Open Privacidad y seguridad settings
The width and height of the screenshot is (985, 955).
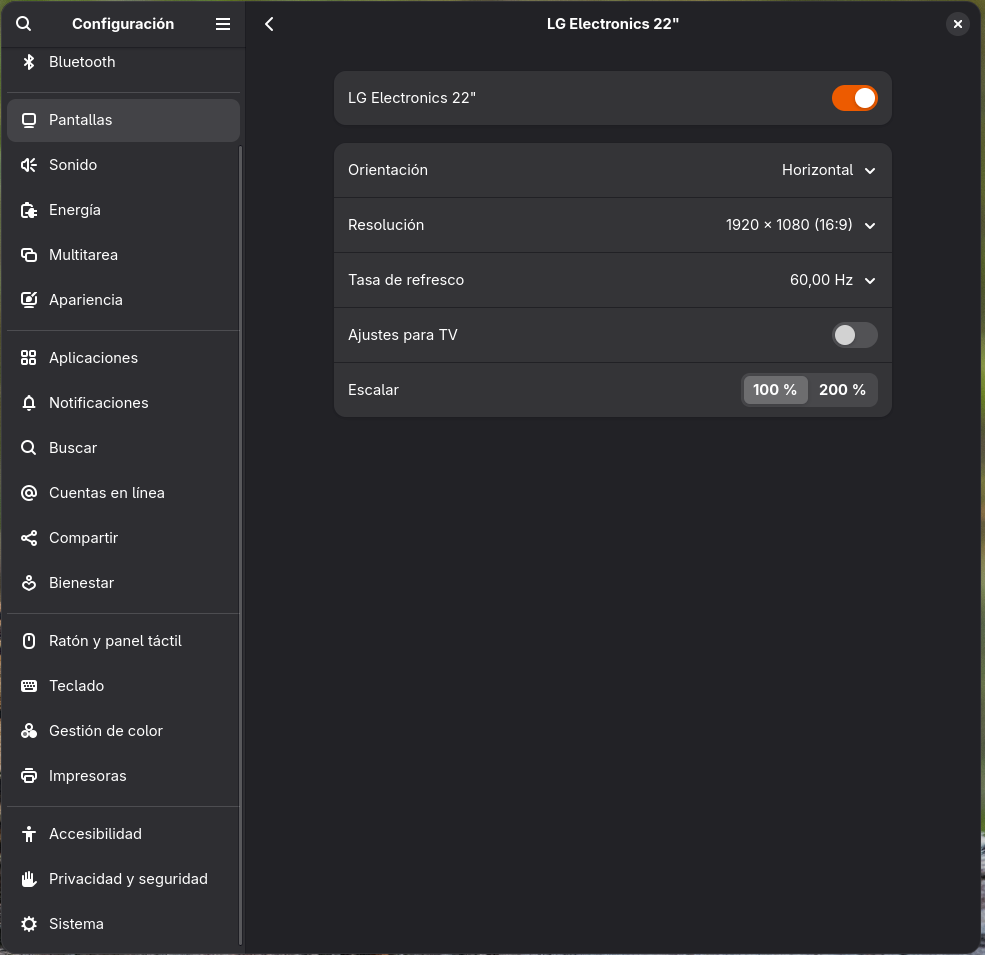pyautogui.click(x=128, y=879)
